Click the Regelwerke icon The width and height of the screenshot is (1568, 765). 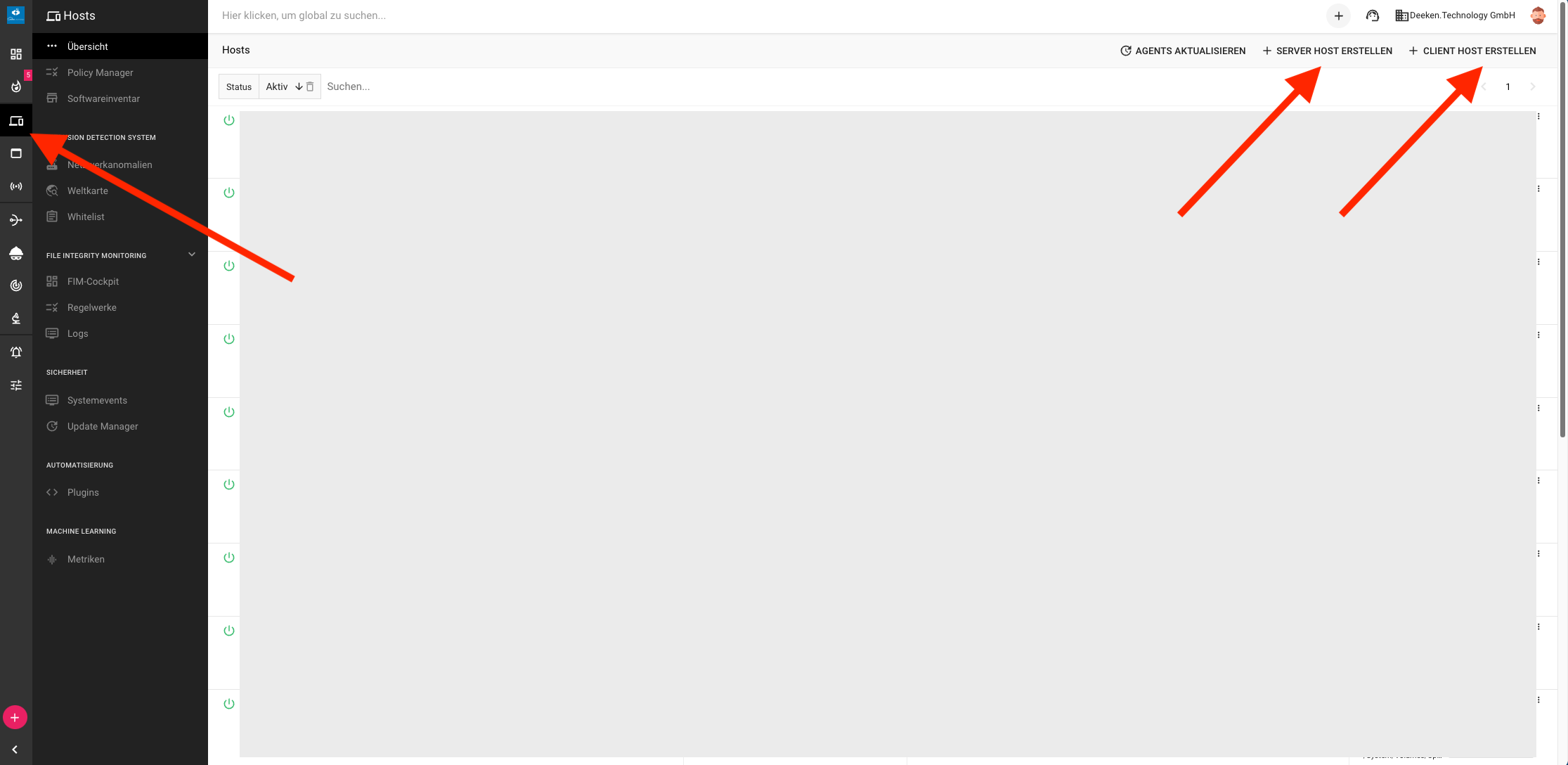52,307
